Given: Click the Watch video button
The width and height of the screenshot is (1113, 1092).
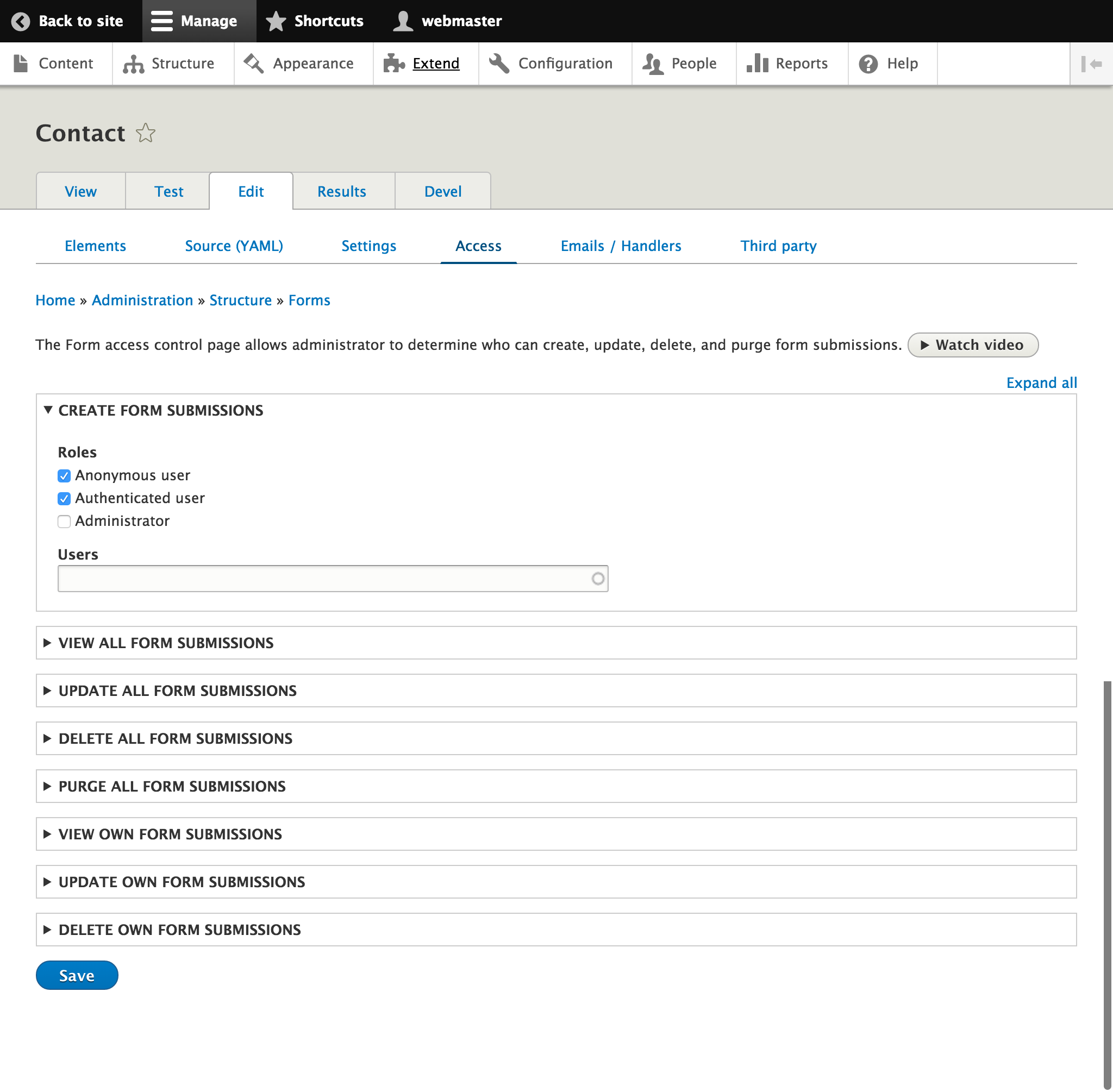Looking at the screenshot, I should (972, 344).
